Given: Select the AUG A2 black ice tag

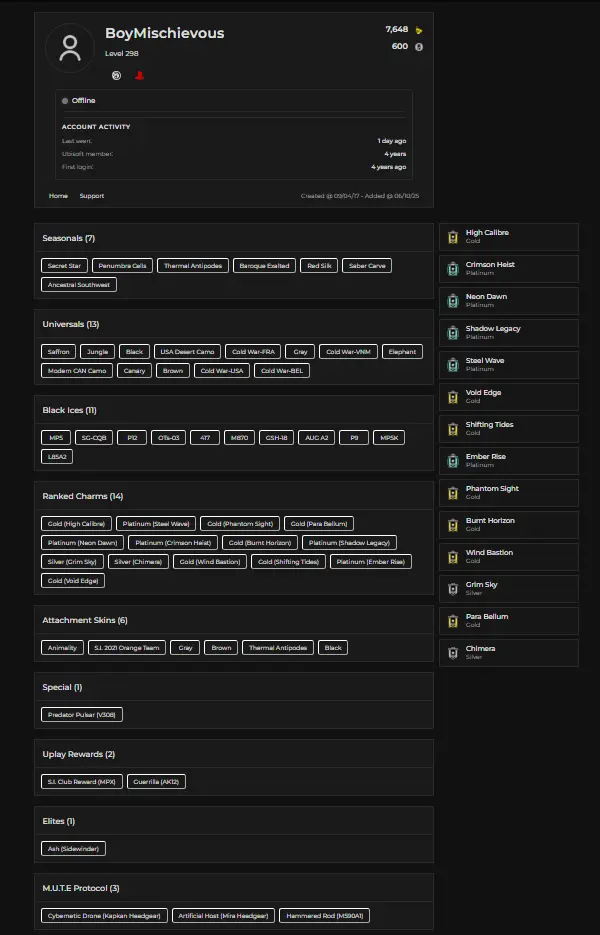Looking at the screenshot, I should (317, 438).
